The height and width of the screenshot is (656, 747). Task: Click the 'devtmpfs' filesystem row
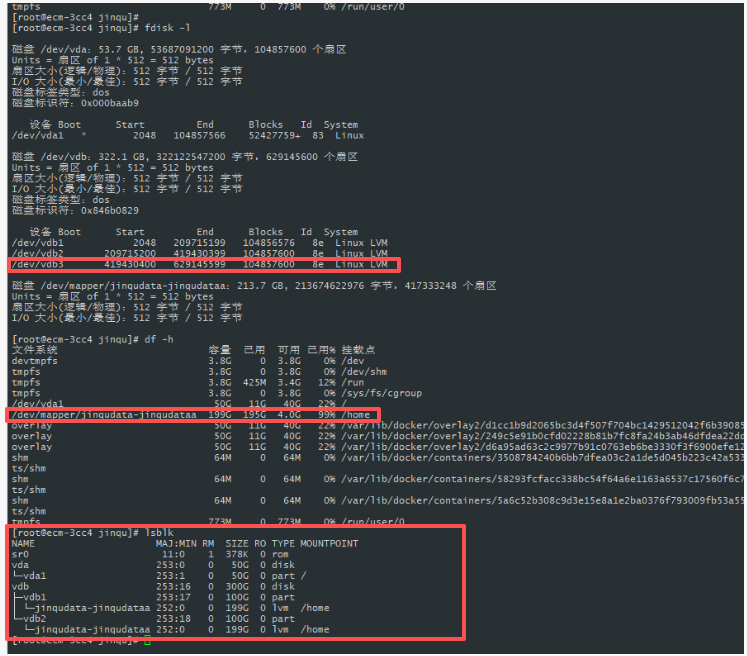tap(188, 361)
